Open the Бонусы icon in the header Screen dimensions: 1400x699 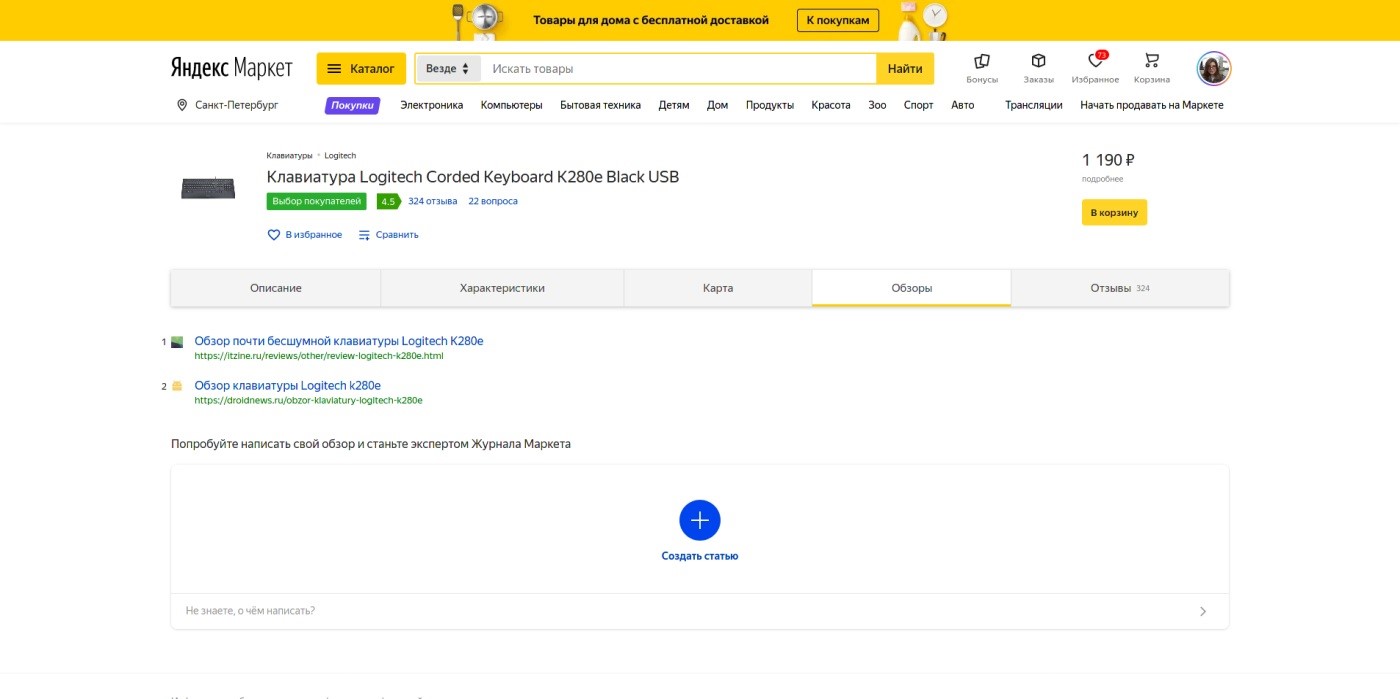click(x=981, y=68)
